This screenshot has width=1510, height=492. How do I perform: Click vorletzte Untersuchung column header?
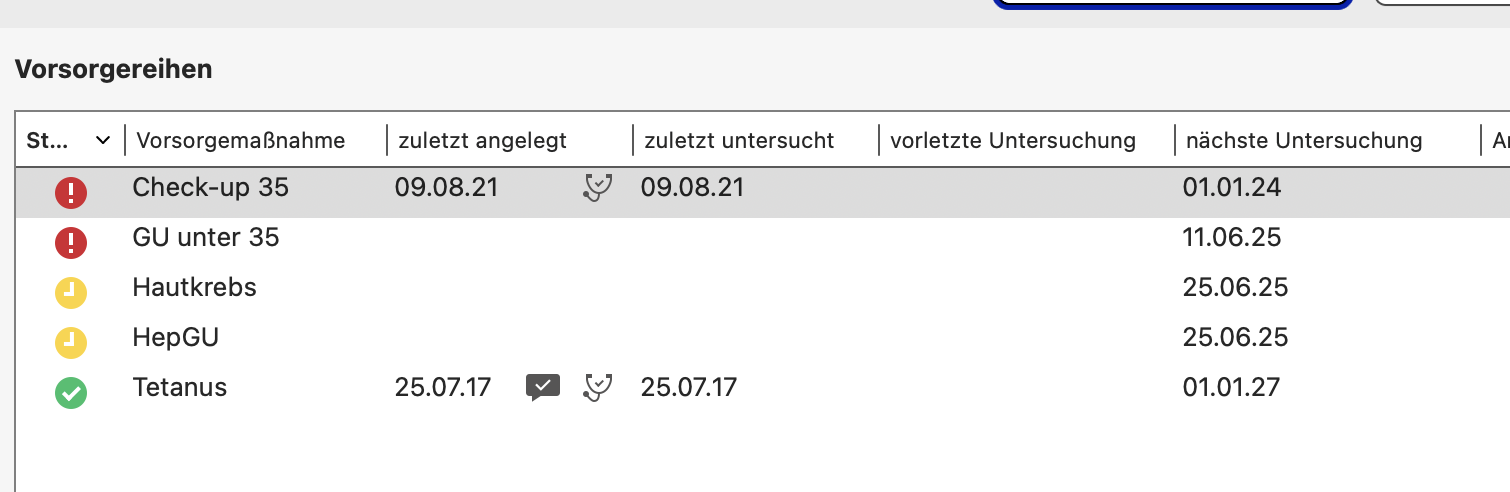1013,141
